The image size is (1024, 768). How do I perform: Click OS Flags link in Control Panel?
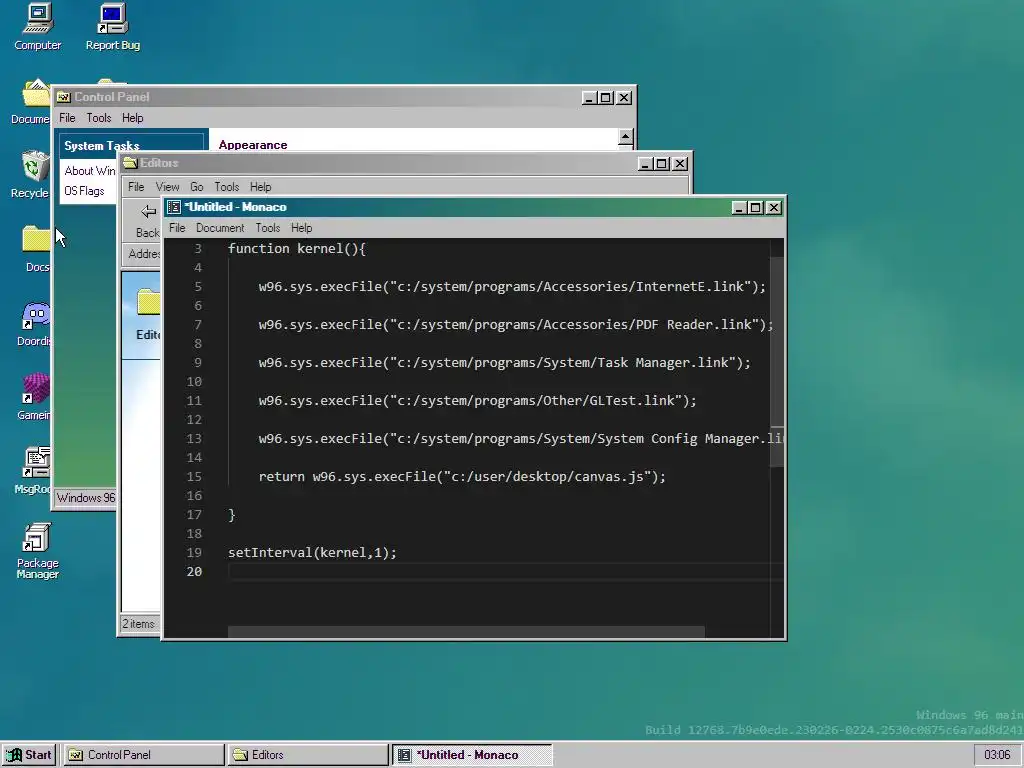(x=84, y=191)
